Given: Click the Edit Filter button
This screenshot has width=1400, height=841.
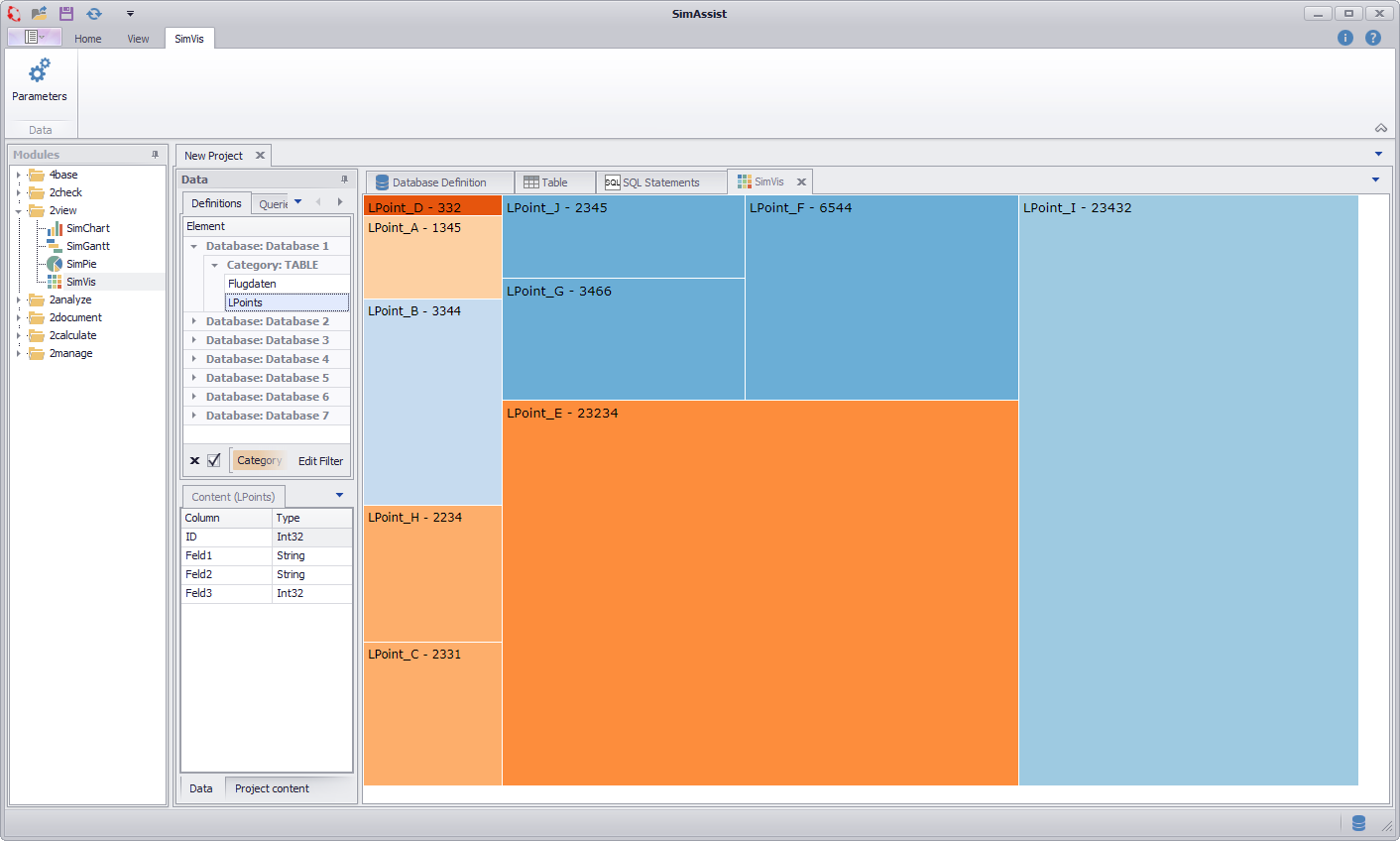Looking at the screenshot, I should [x=319, y=460].
